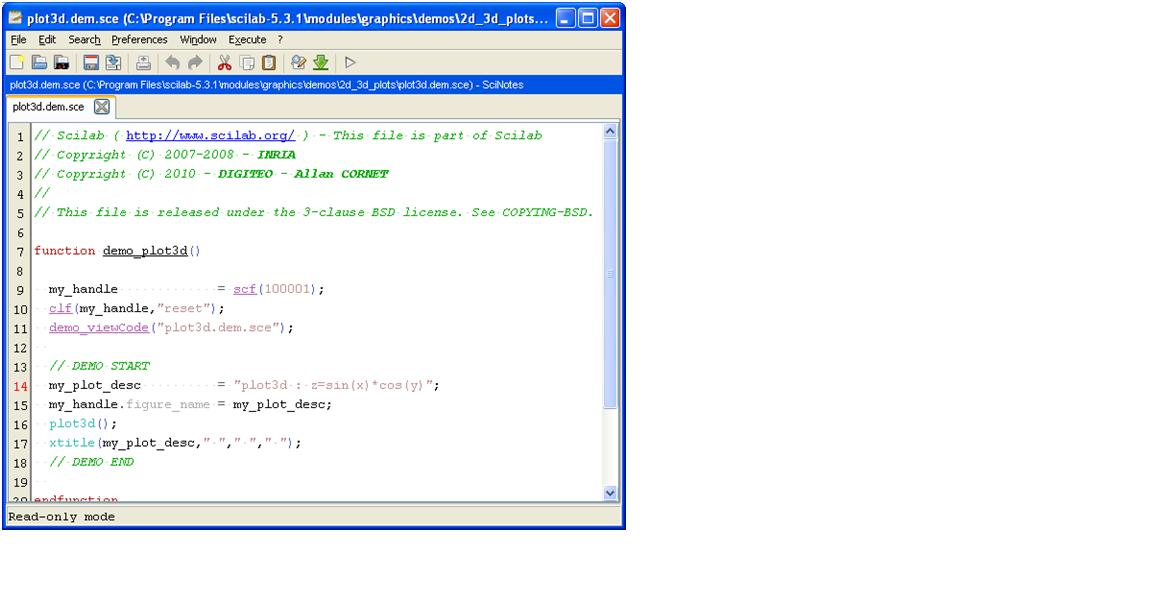Click the Undo arrow icon
Screen dimensions: 1166x602
tap(172, 63)
